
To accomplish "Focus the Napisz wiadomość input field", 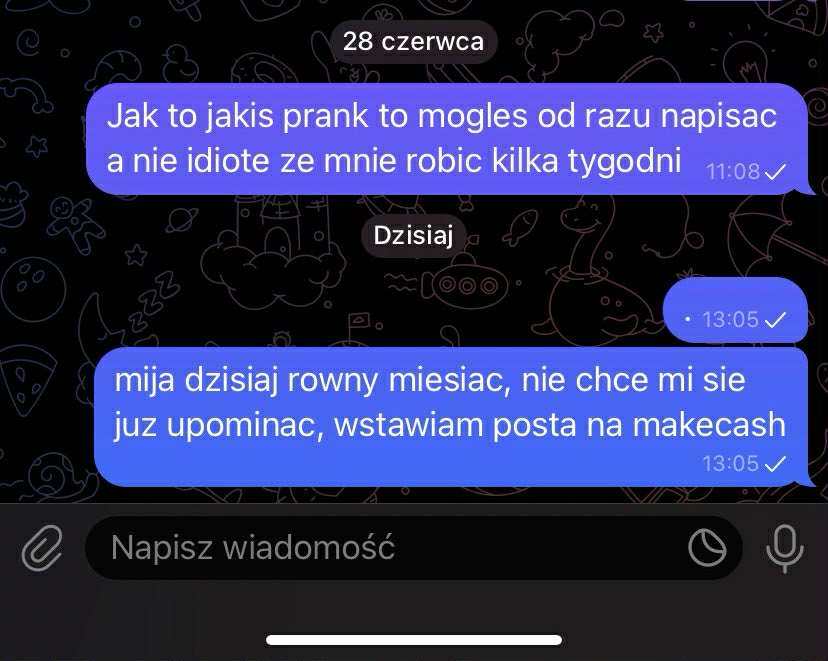I will (413, 548).
